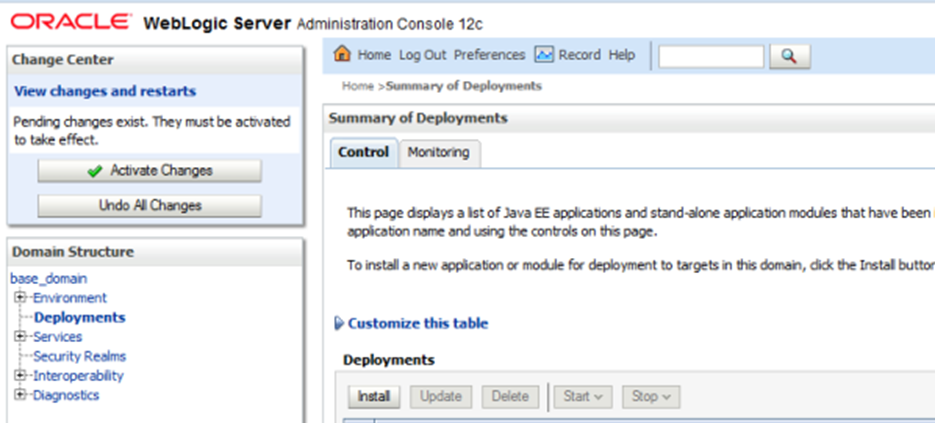Click the Record toolbar link
Image resolution: width=935 pixels, height=423 pixels.
579,55
